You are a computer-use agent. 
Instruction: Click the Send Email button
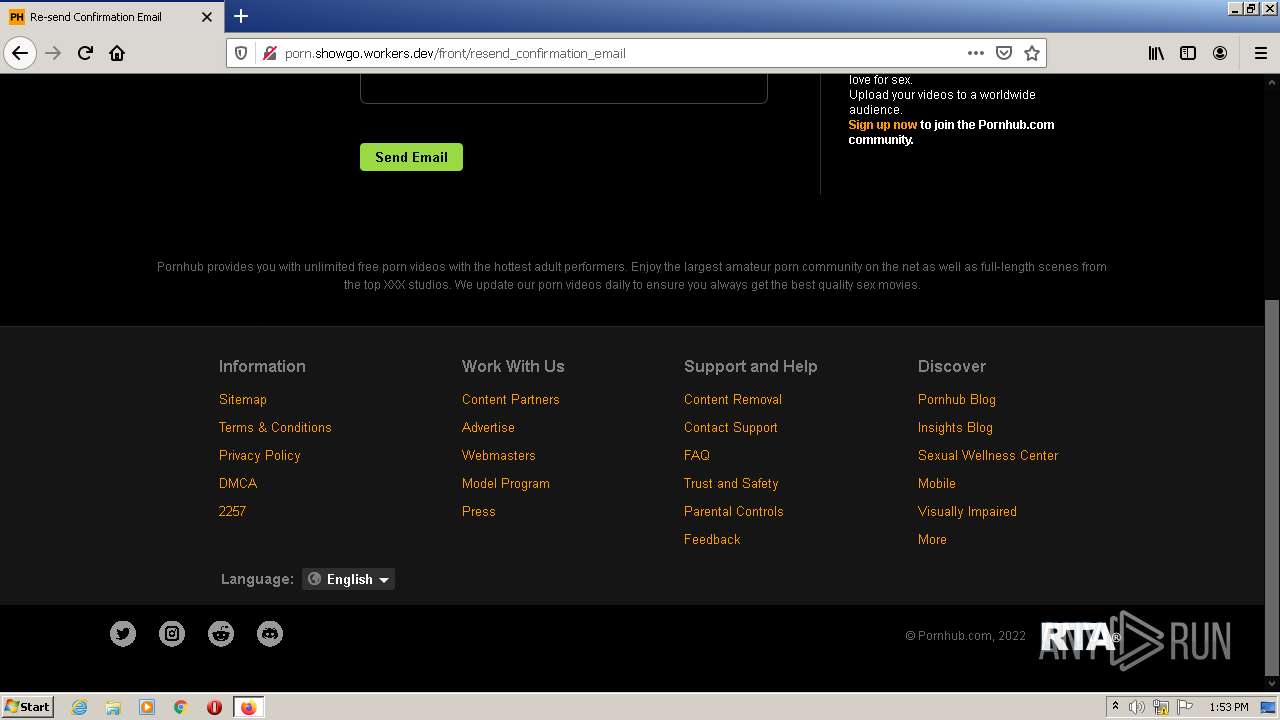tap(411, 157)
